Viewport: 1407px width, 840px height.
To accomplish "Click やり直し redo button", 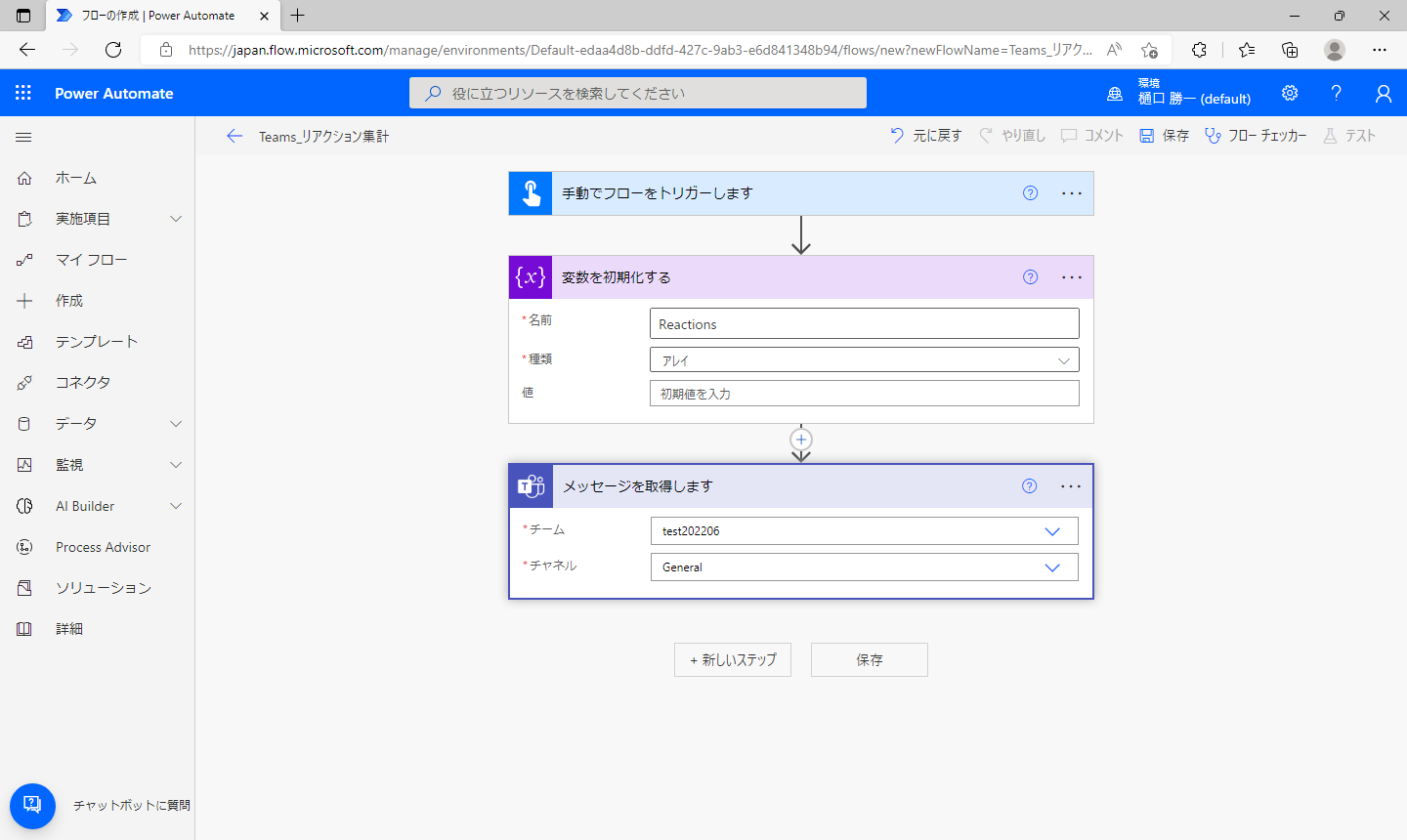I will (x=1012, y=136).
